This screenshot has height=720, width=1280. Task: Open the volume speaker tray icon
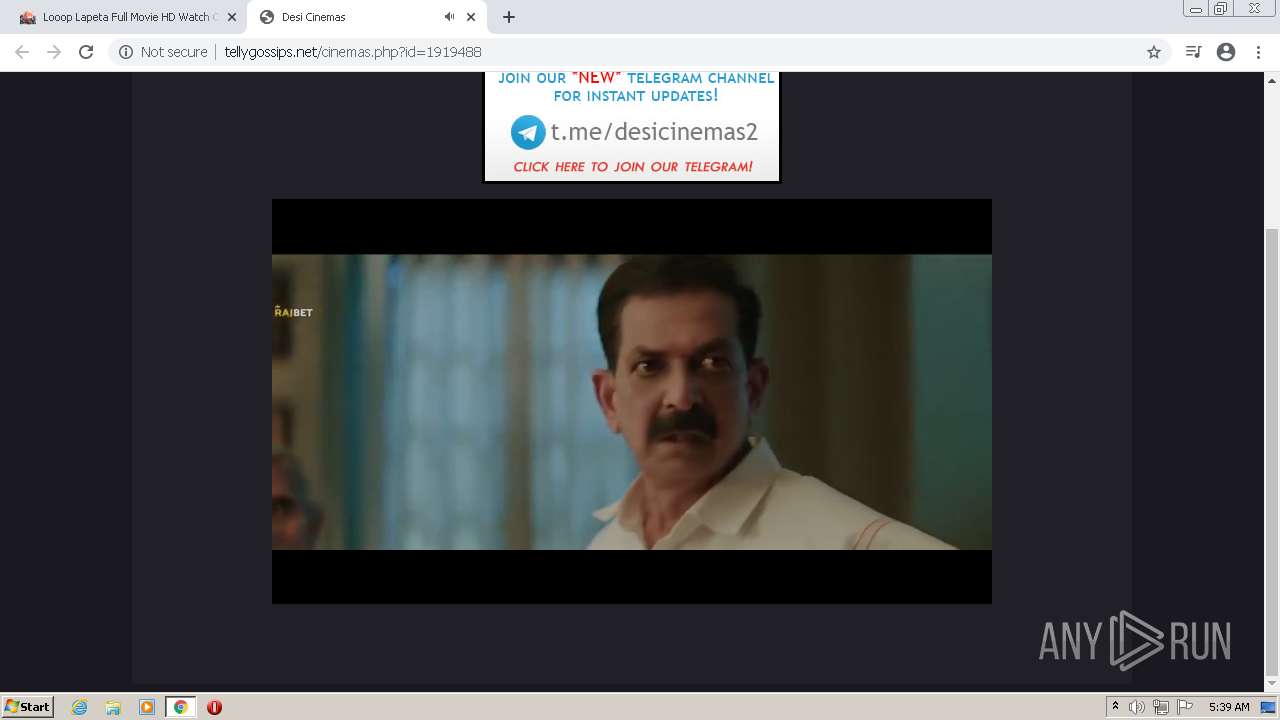(x=1137, y=707)
